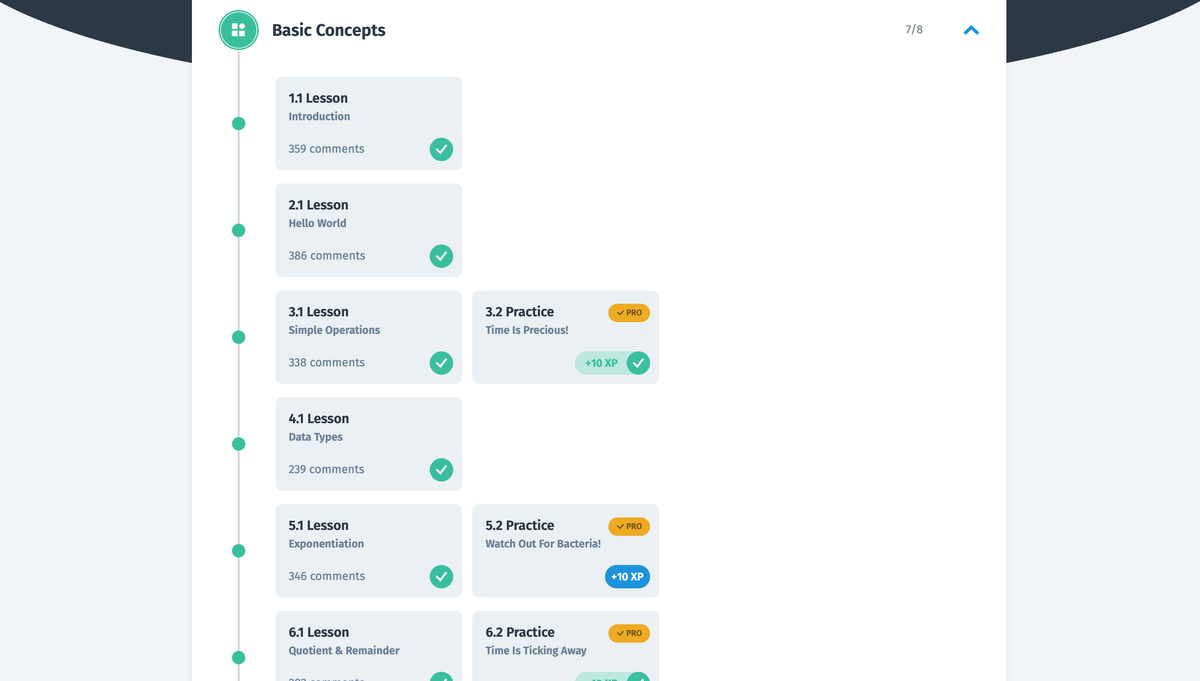Click the green checkmark on 1.1 Lesson Introduction
The image size is (1200, 681).
441,149
